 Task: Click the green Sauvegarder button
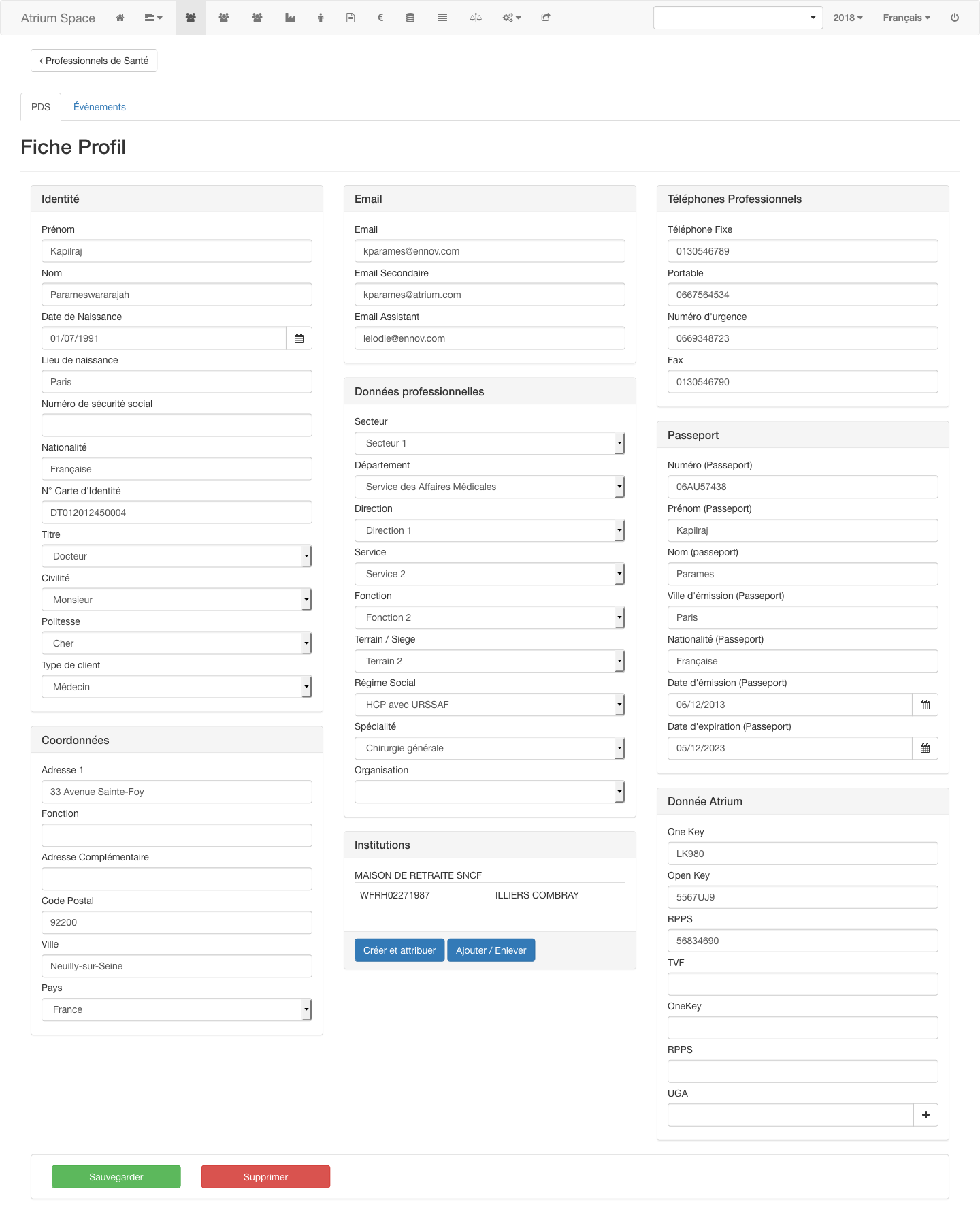click(x=116, y=1177)
